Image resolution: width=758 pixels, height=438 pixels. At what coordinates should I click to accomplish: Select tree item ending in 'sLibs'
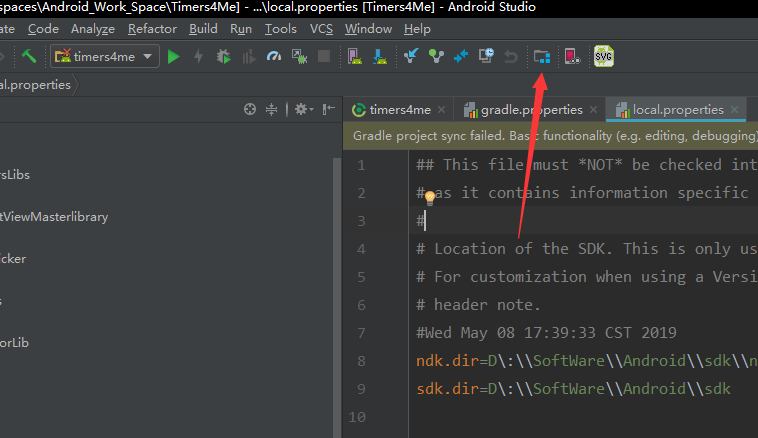pyautogui.click(x=15, y=175)
